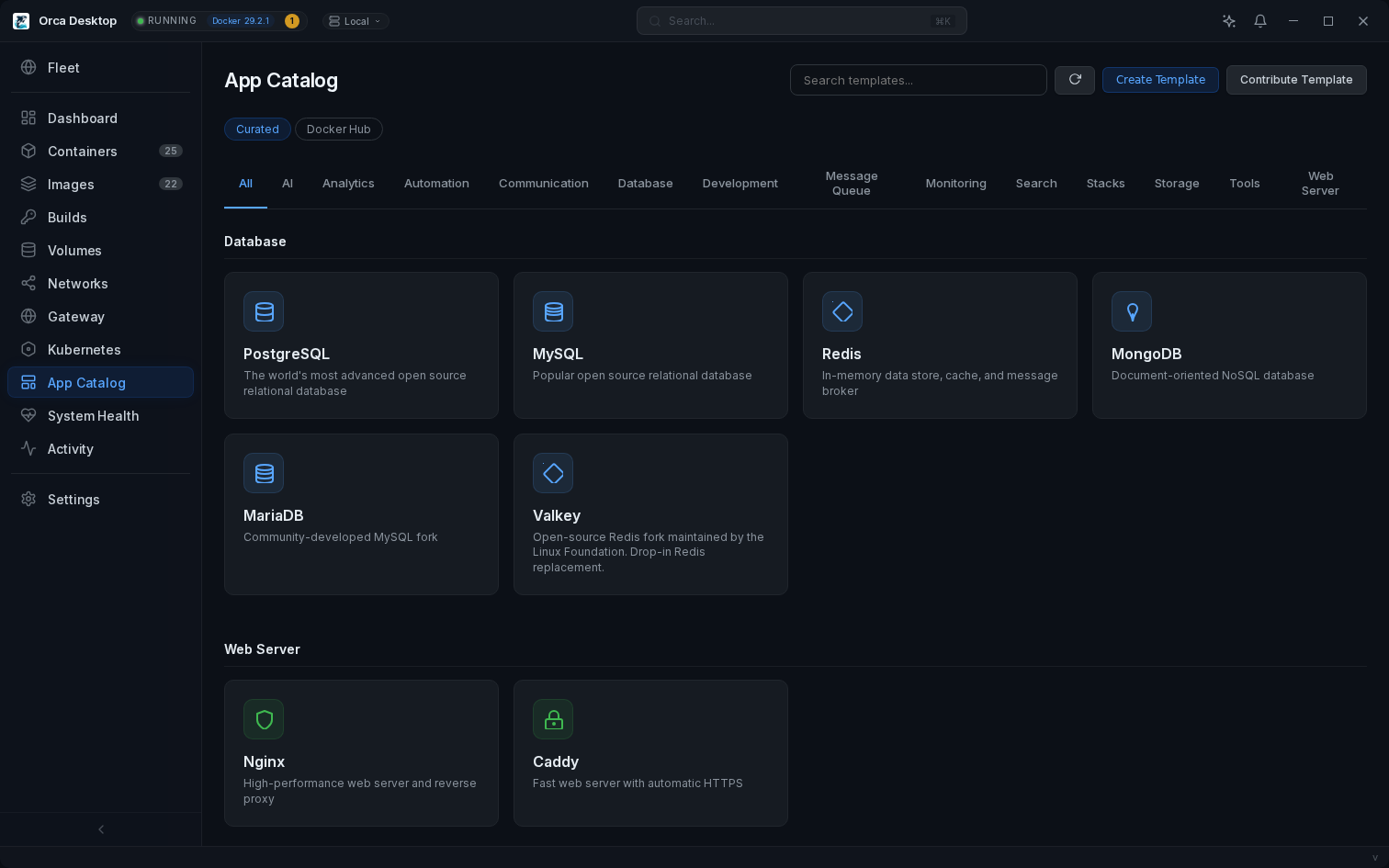Viewport: 1389px width, 868px height.
Task: Switch to the Development category tab
Action: pyautogui.click(x=740, y=184)
